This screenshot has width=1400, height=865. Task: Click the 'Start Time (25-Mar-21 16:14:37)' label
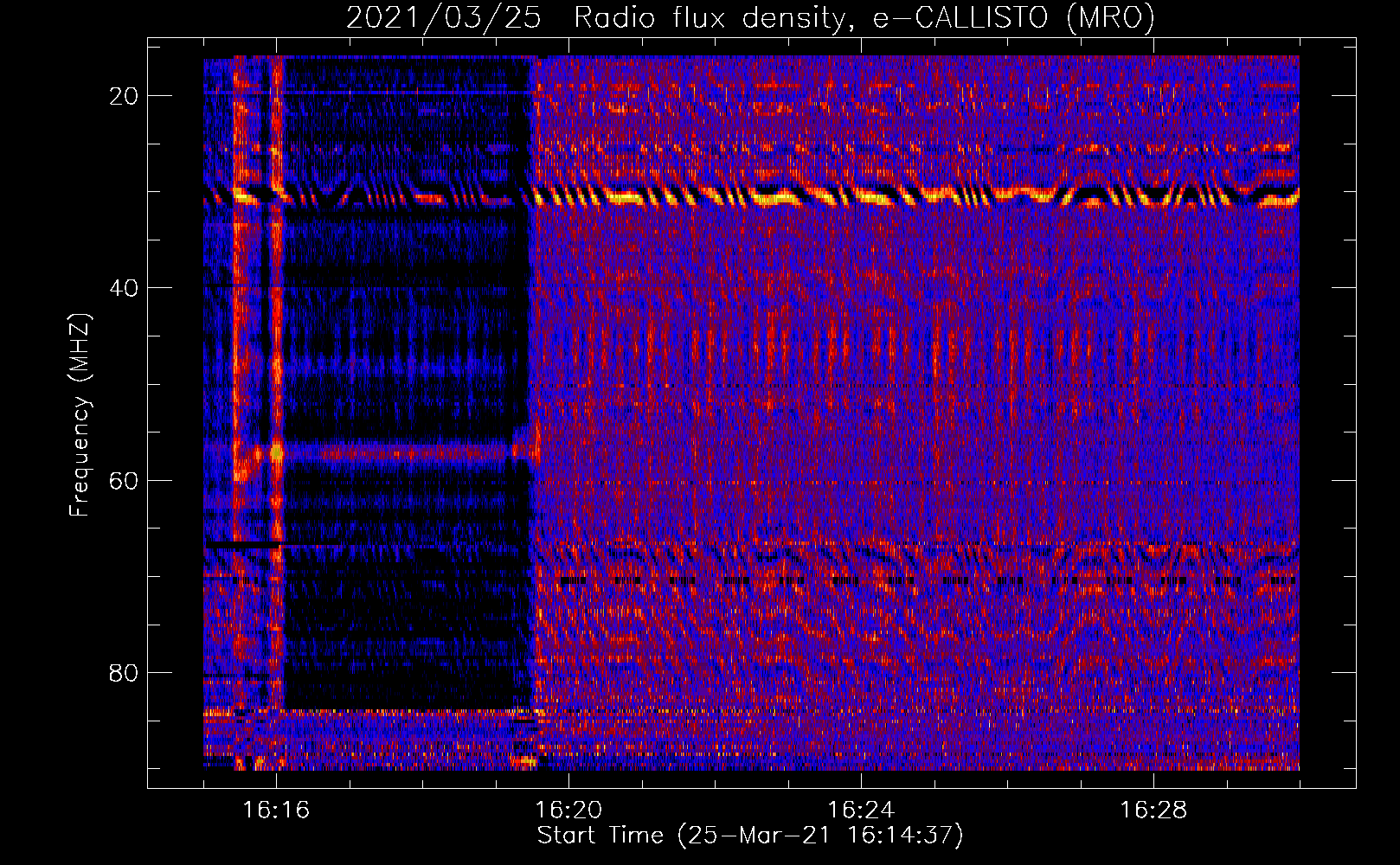[750, 836]
